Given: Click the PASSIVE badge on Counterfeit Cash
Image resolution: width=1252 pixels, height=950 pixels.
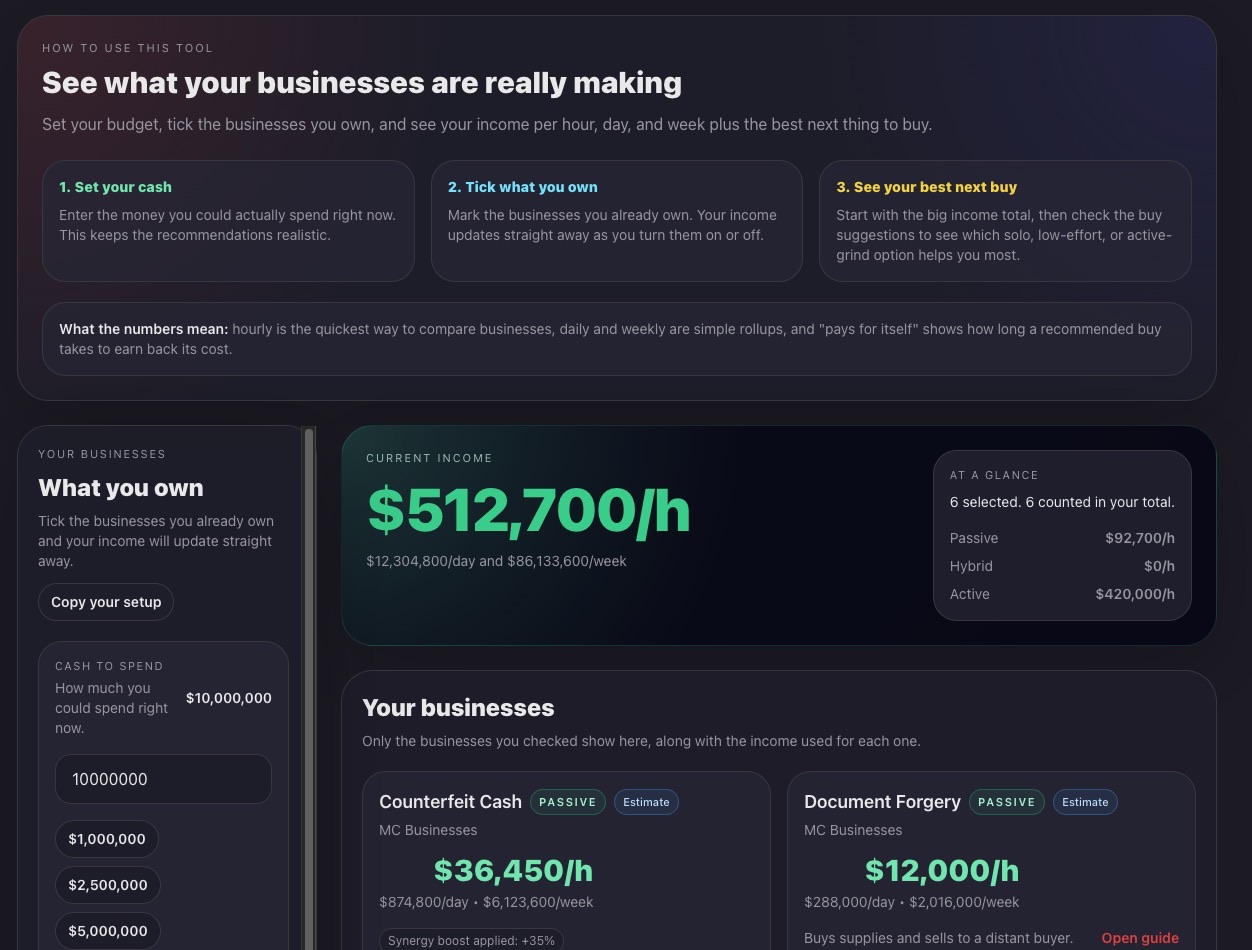Looking at the screenshot, I should pos(567,802).
